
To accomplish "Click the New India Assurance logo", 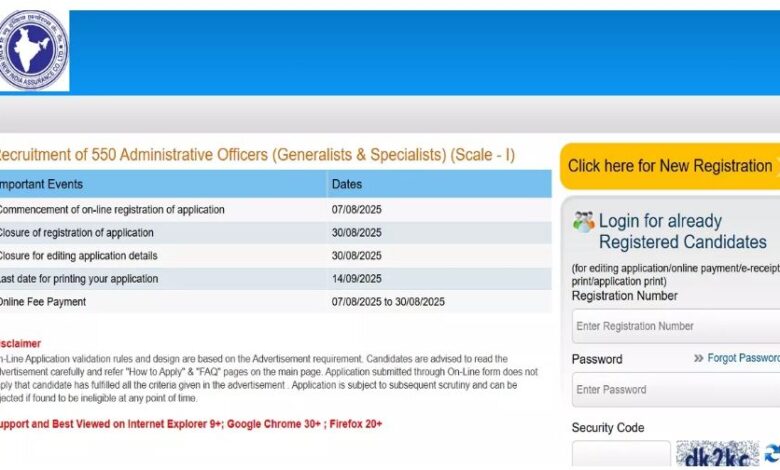I will point(33,50).
